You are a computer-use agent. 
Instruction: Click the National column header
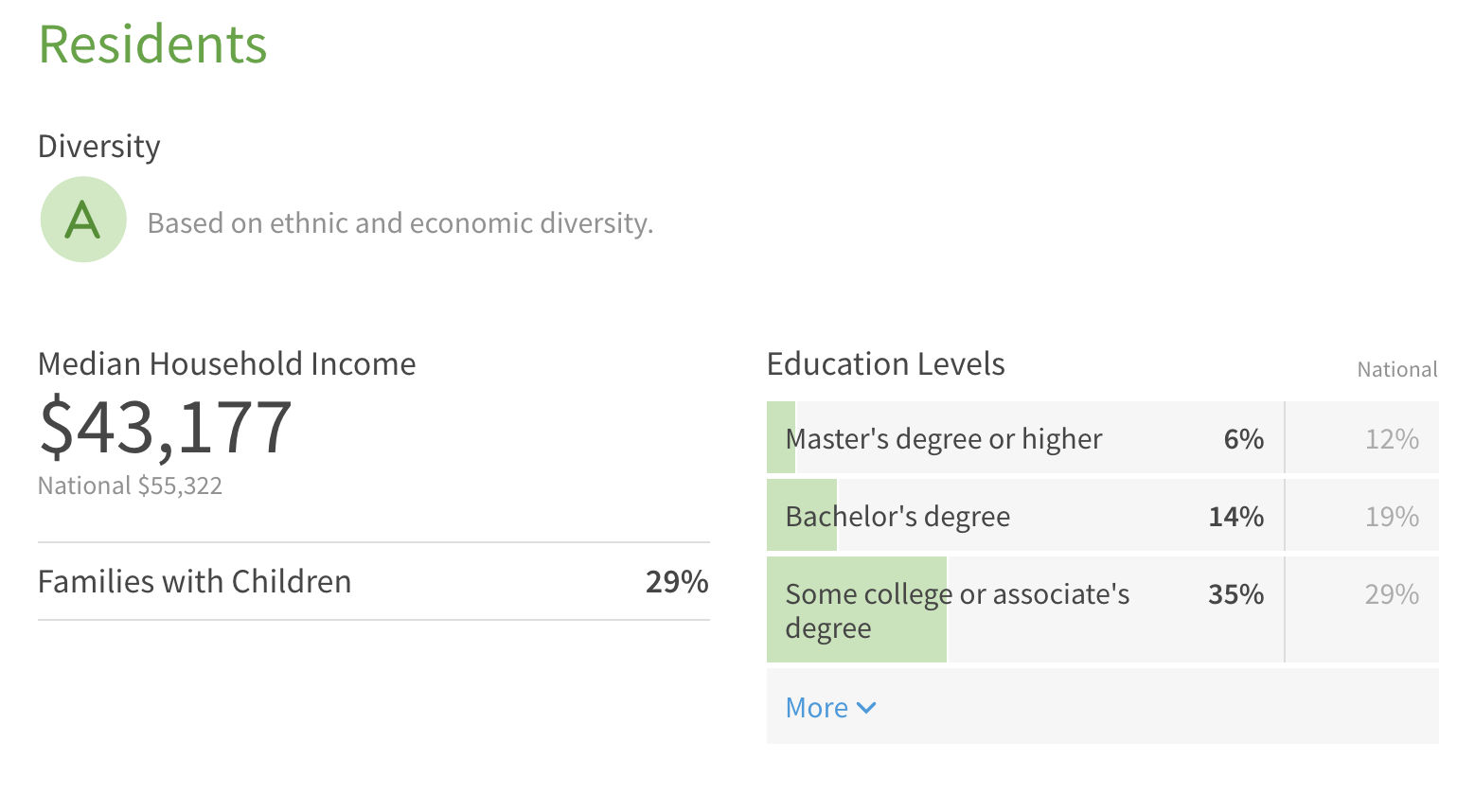[1397, 370]
